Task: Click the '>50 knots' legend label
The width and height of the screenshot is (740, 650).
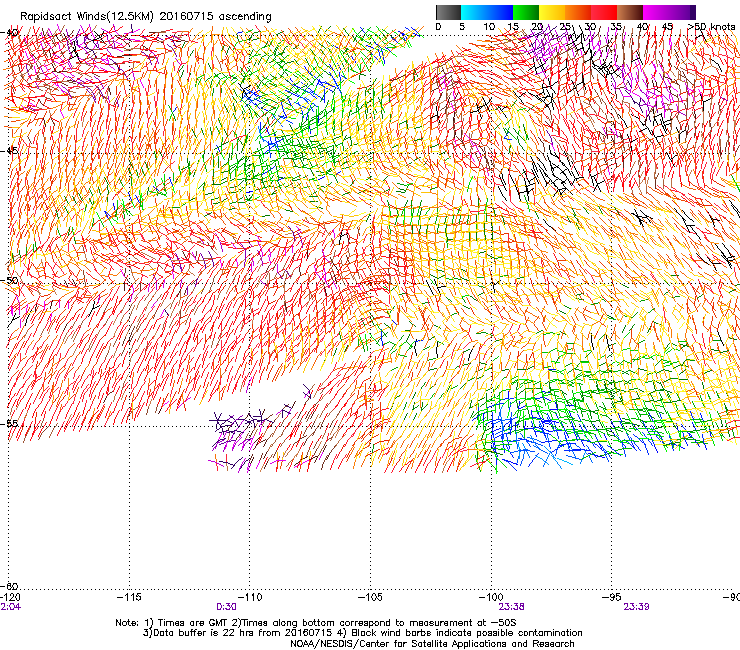Action: 711,27
